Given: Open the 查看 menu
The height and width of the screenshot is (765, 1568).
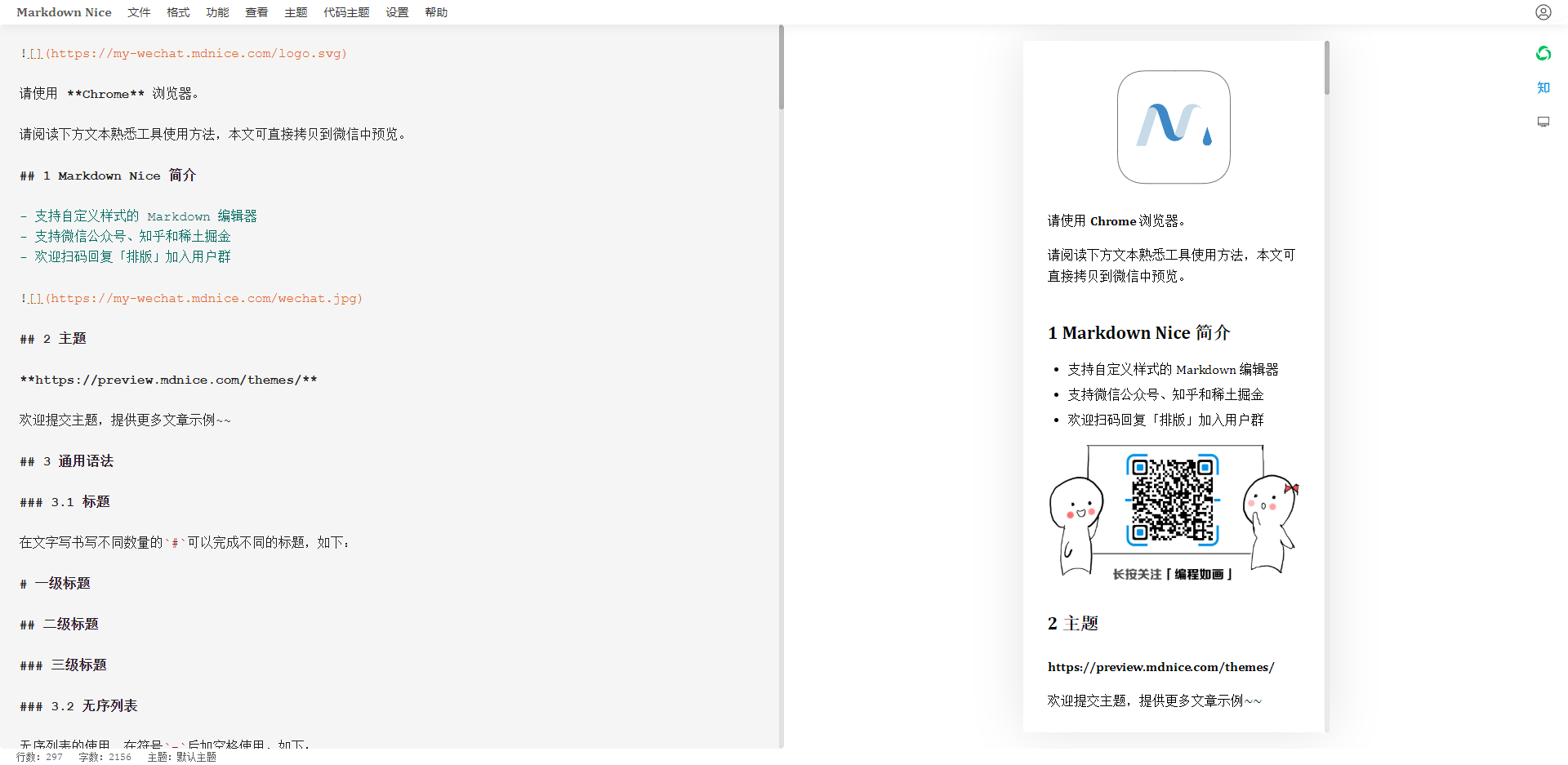Looking at the screenshot, I should 256,12.
